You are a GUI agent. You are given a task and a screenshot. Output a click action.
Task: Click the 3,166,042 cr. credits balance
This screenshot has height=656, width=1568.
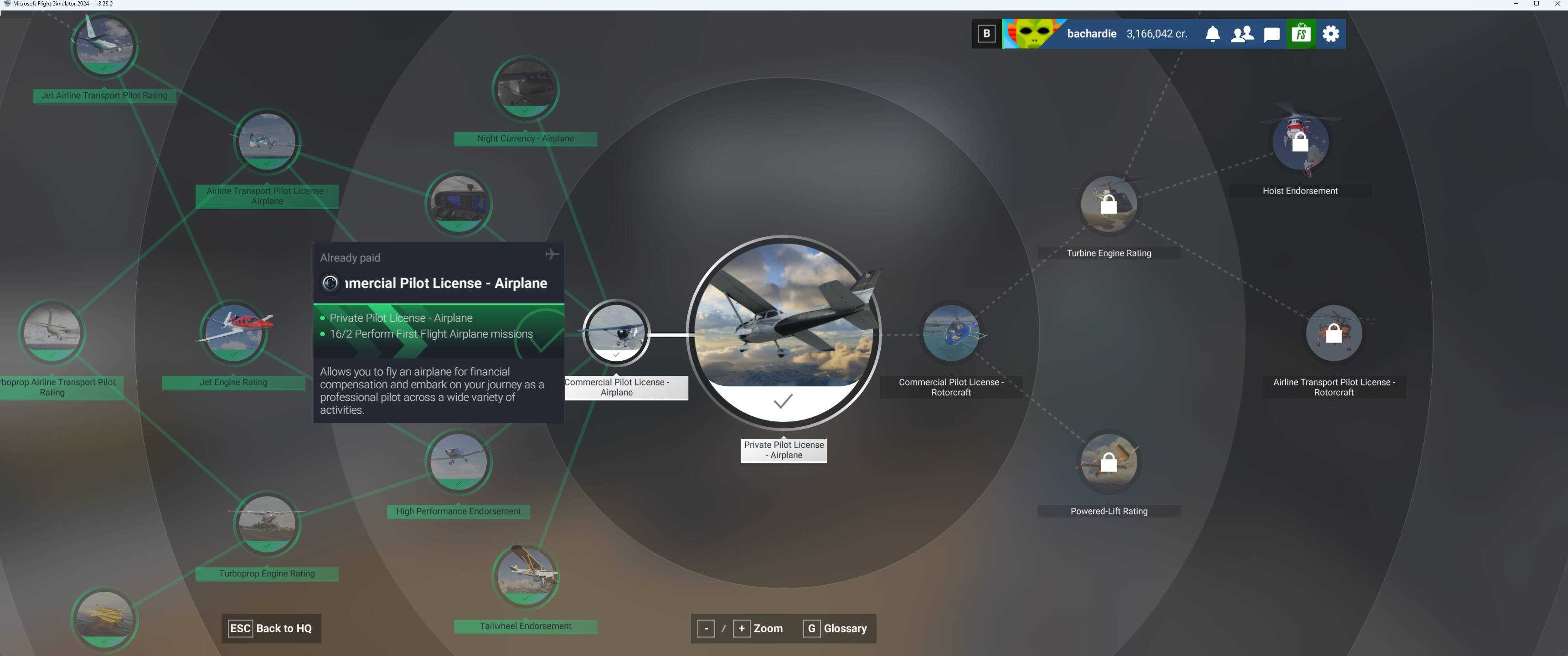click(x=1156, y=34)
